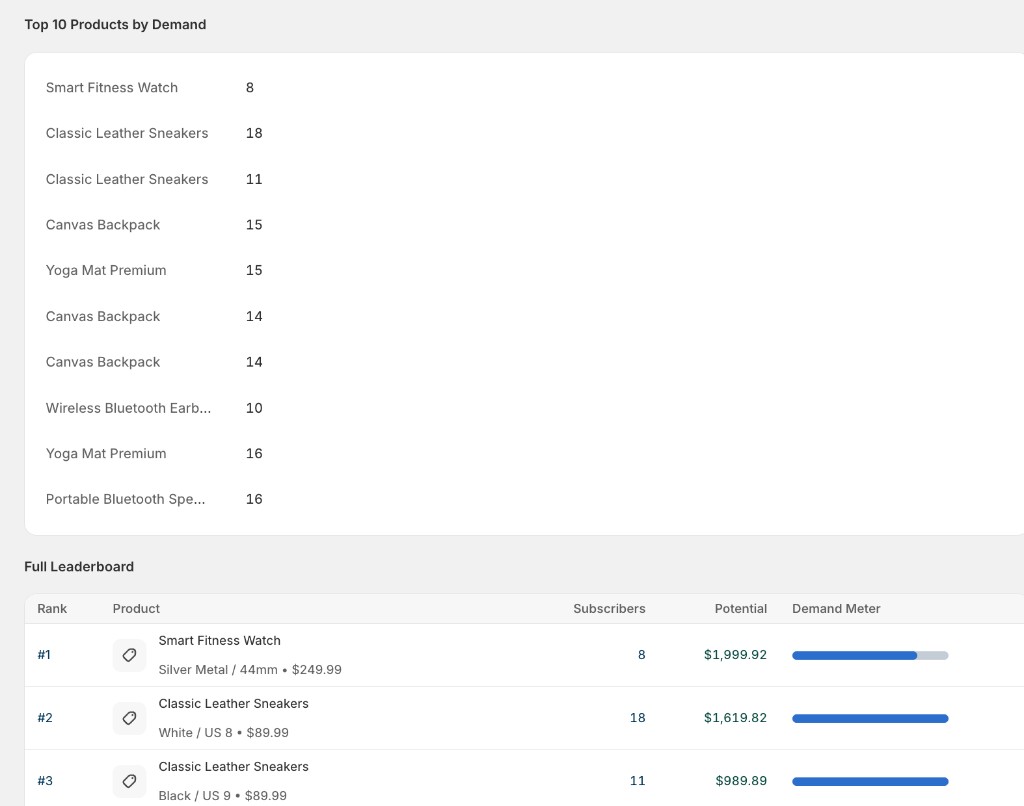The width and height of the screenshot is (1024, 806).
Task: Click the value 18 in the Top 10 list
Action: coord(254,133)
